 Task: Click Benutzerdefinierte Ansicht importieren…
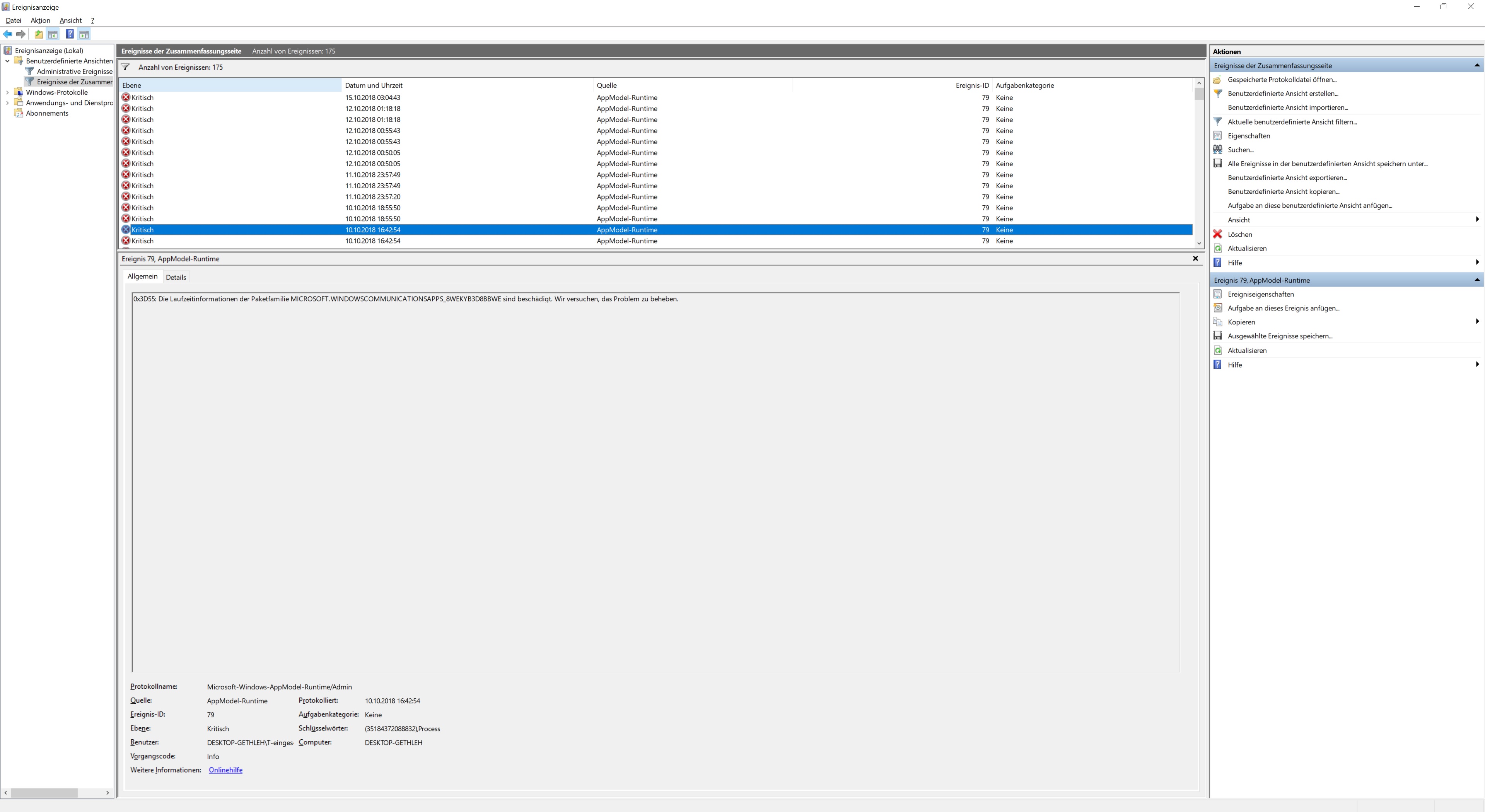tap(1288, 107)
